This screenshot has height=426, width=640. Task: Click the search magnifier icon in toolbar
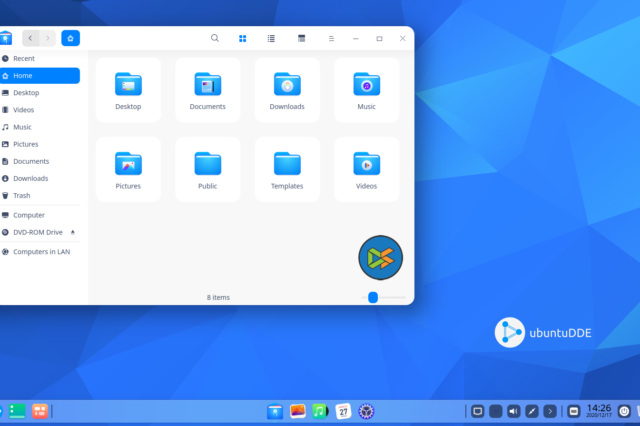coord(214,38)
